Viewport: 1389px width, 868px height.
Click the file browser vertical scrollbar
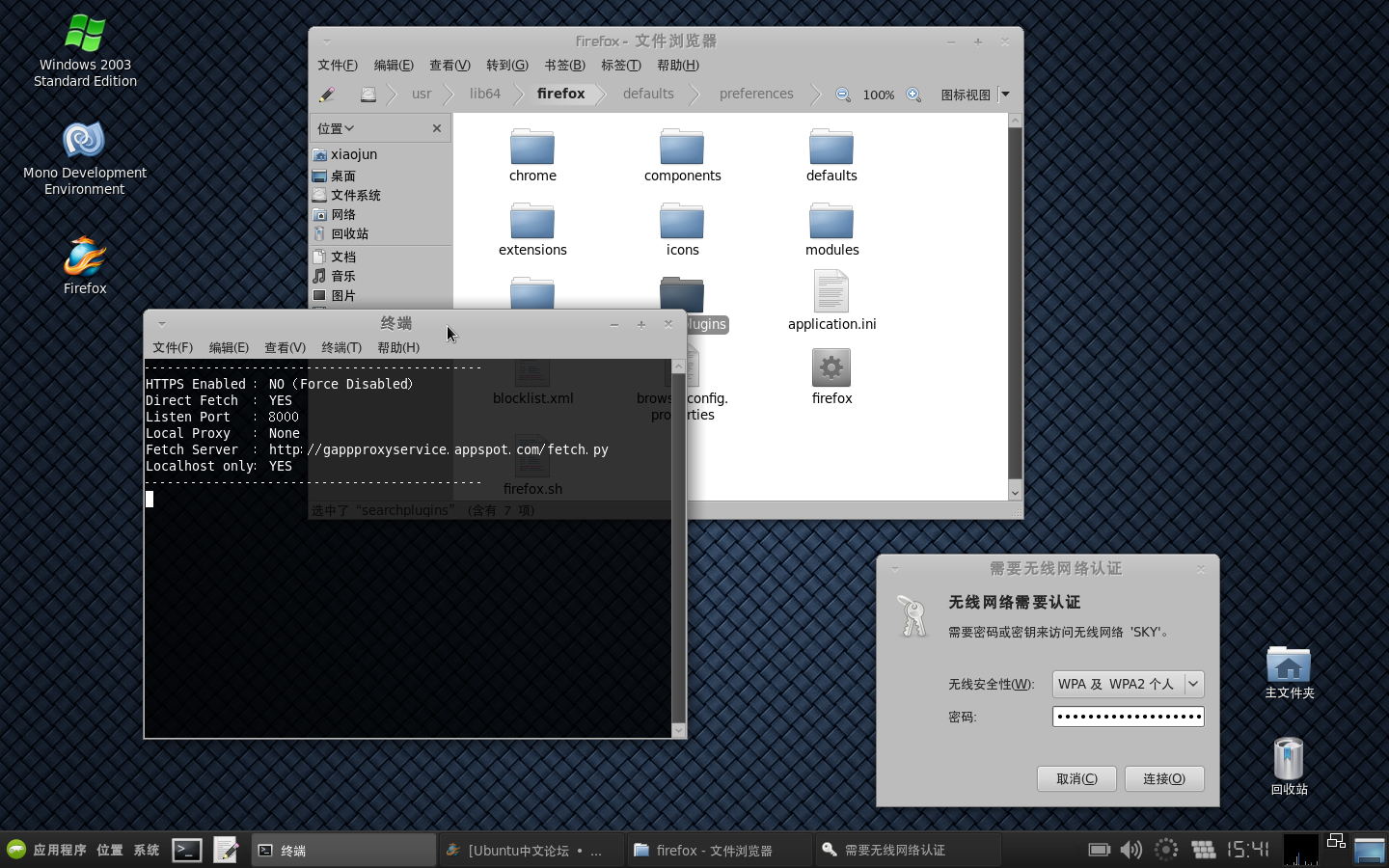tap(1015, 303)
